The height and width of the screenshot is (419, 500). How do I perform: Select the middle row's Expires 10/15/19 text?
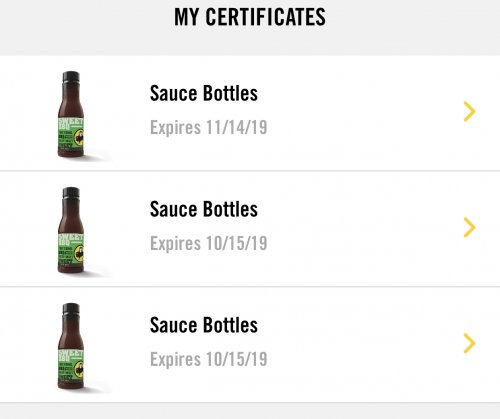(209, 243)
